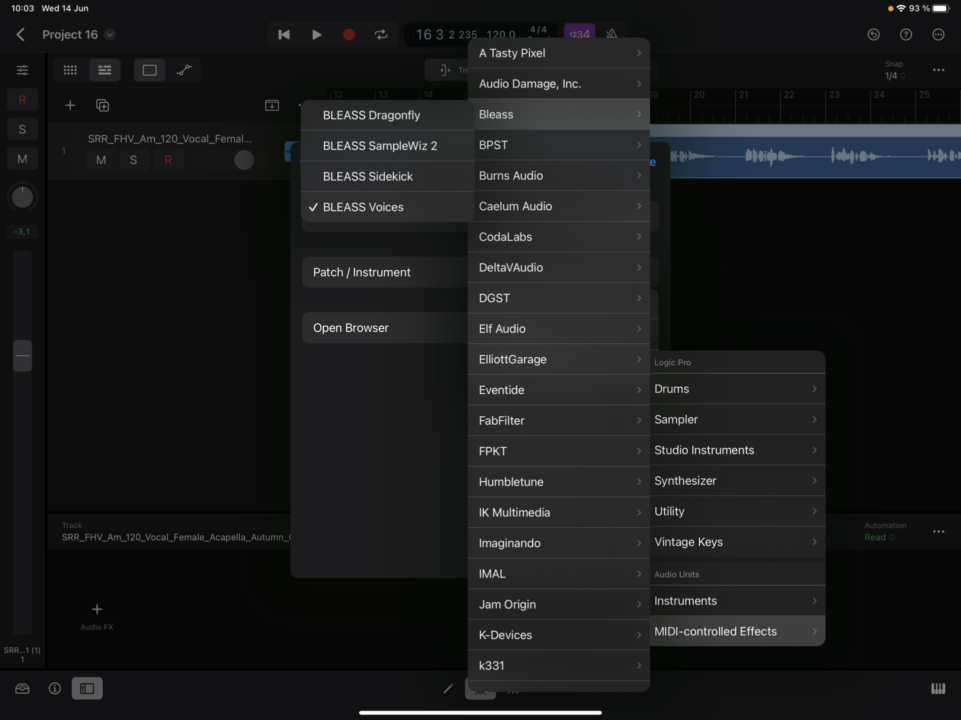961x720 pixels.
Task: Click the duplicate track icon
Action: (x=102, y=105)
